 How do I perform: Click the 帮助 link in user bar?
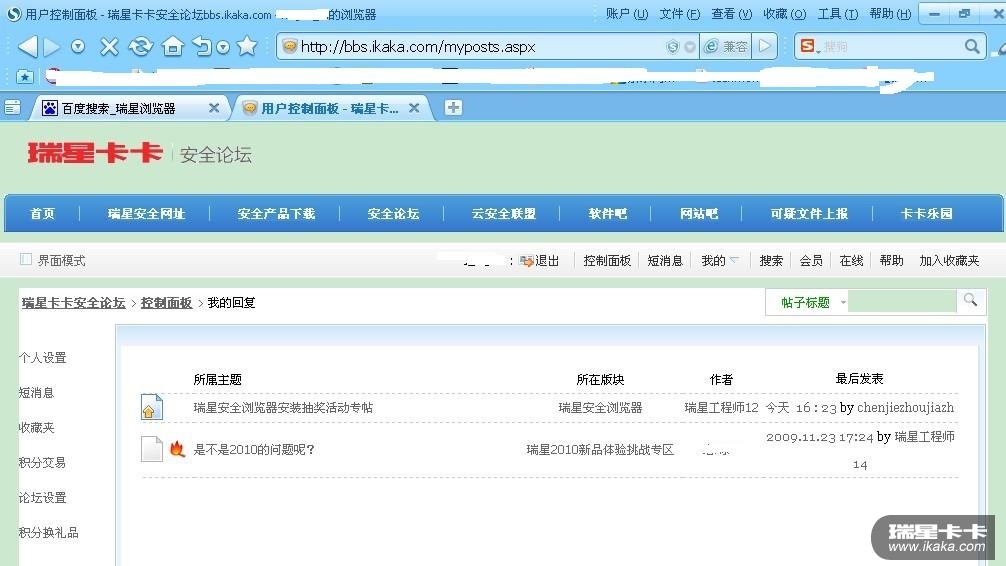click(x=891, y=261)
